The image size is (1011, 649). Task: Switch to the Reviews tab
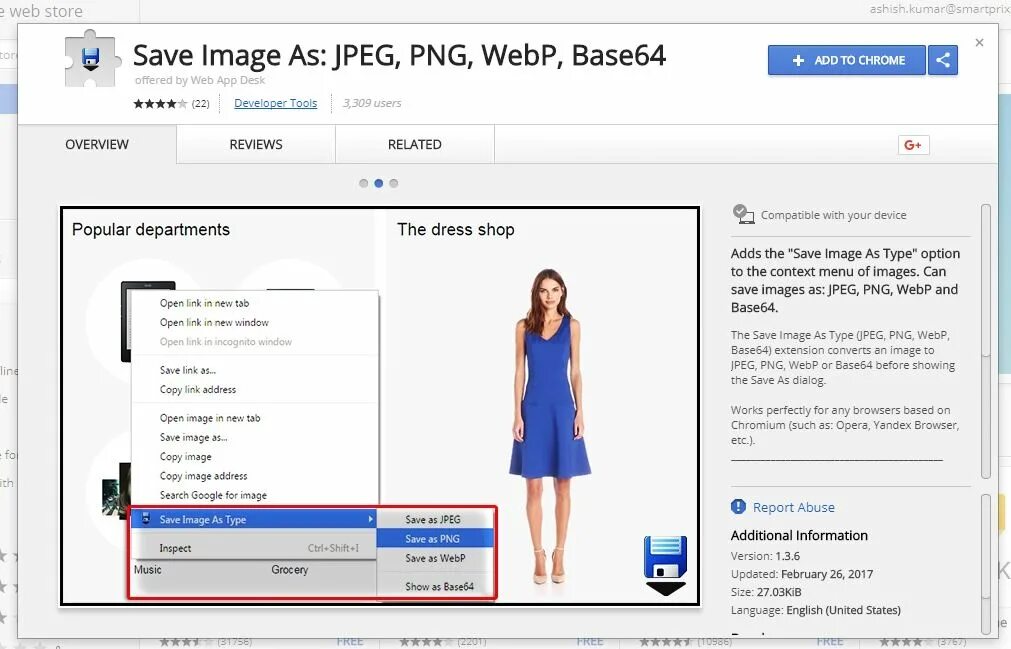click(256, 144)
